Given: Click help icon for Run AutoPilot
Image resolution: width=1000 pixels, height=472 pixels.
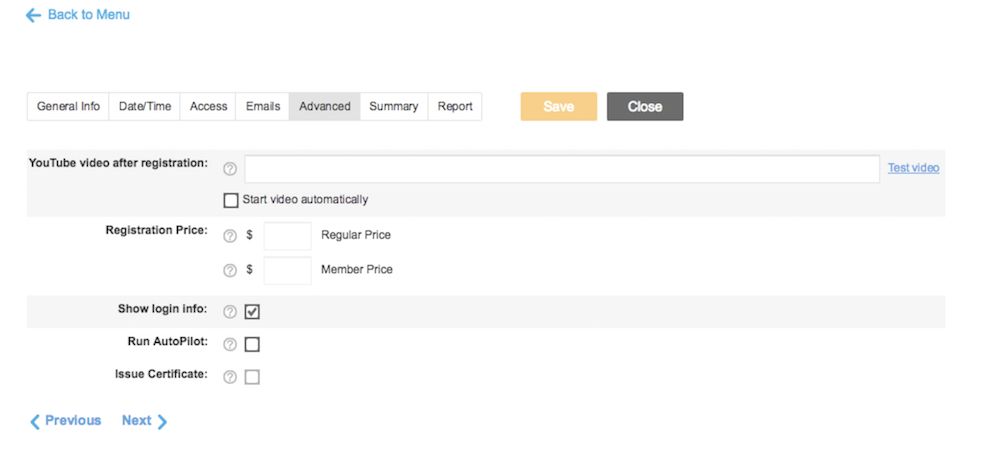Looking at the screenshot, I should [x=230, y=344].
